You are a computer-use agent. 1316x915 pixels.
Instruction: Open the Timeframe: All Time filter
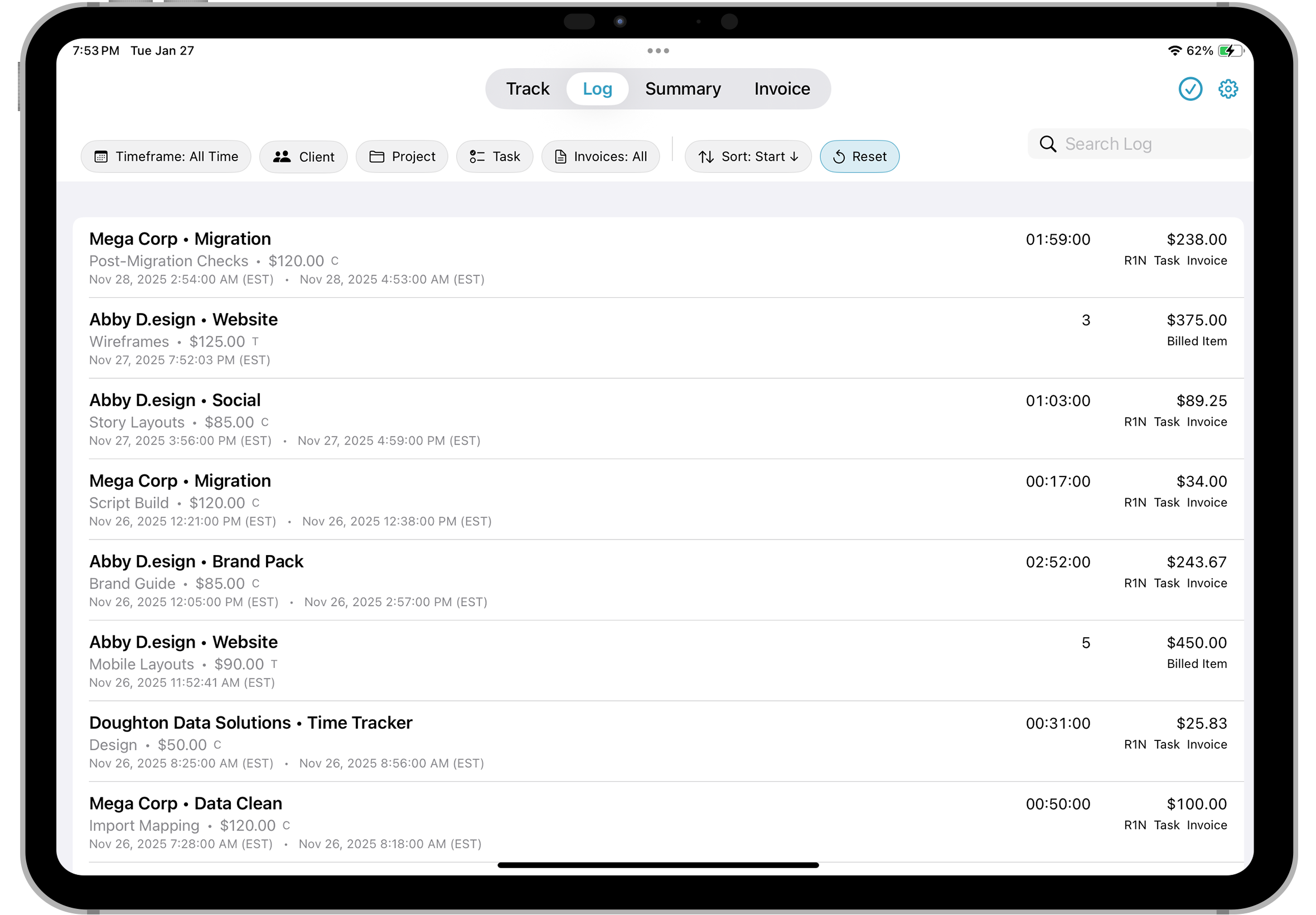[x=166, y=156]
